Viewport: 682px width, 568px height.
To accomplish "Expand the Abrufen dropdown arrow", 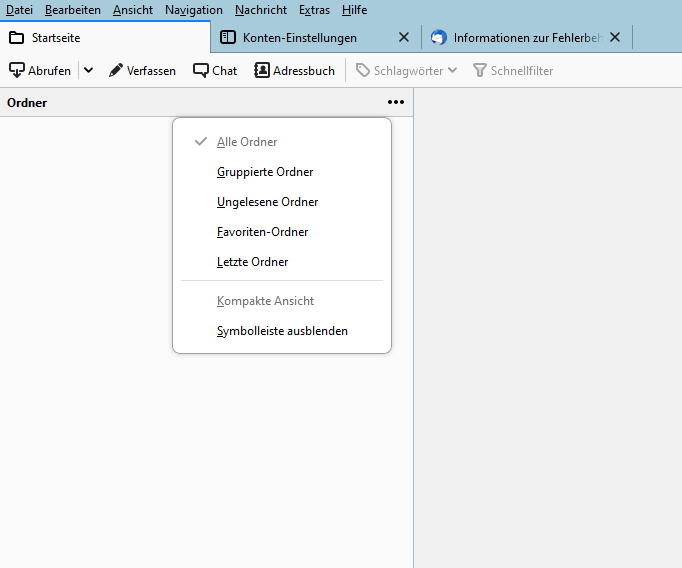I will pyautogui.click(x=88, y=71).
